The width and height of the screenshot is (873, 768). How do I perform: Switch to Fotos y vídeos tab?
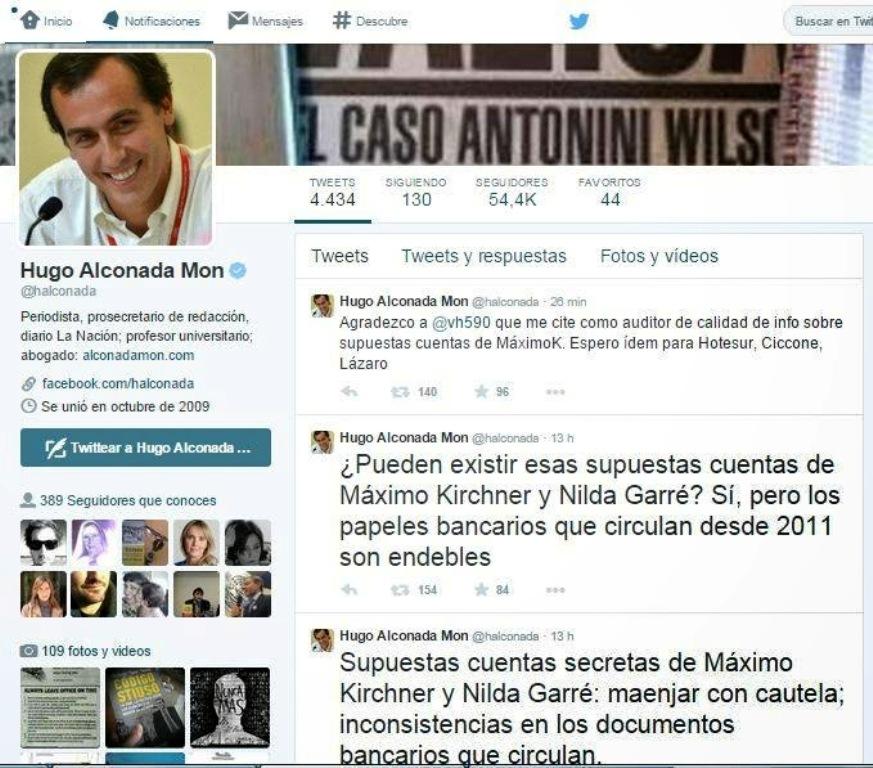tap(659, 256)
